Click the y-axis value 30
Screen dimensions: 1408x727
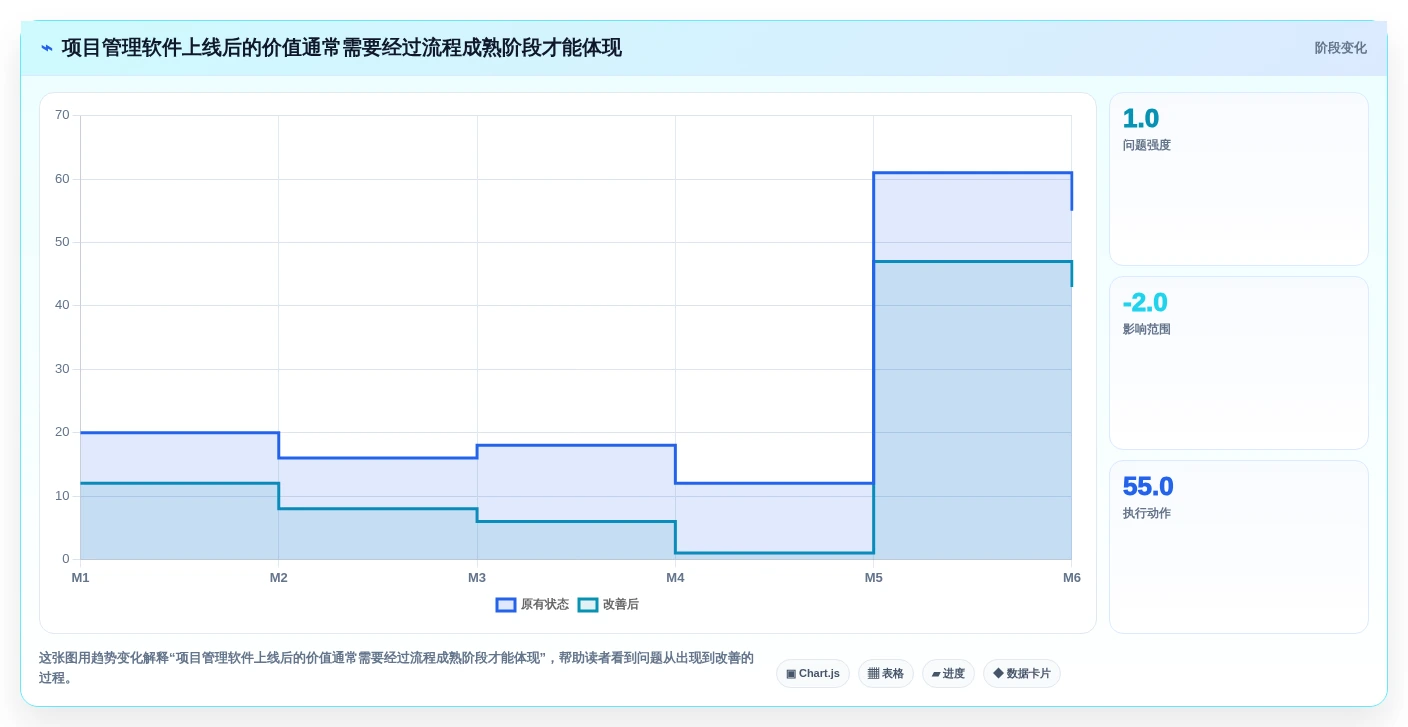[x=62, y=369]
